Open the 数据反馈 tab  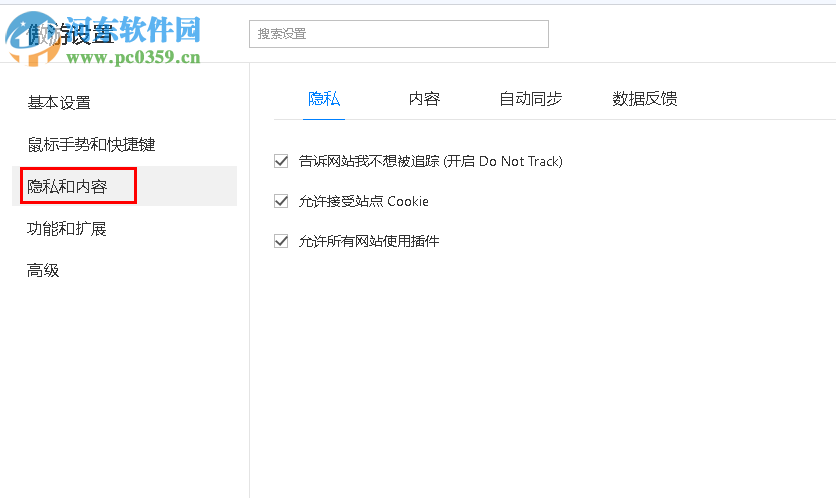645,99
